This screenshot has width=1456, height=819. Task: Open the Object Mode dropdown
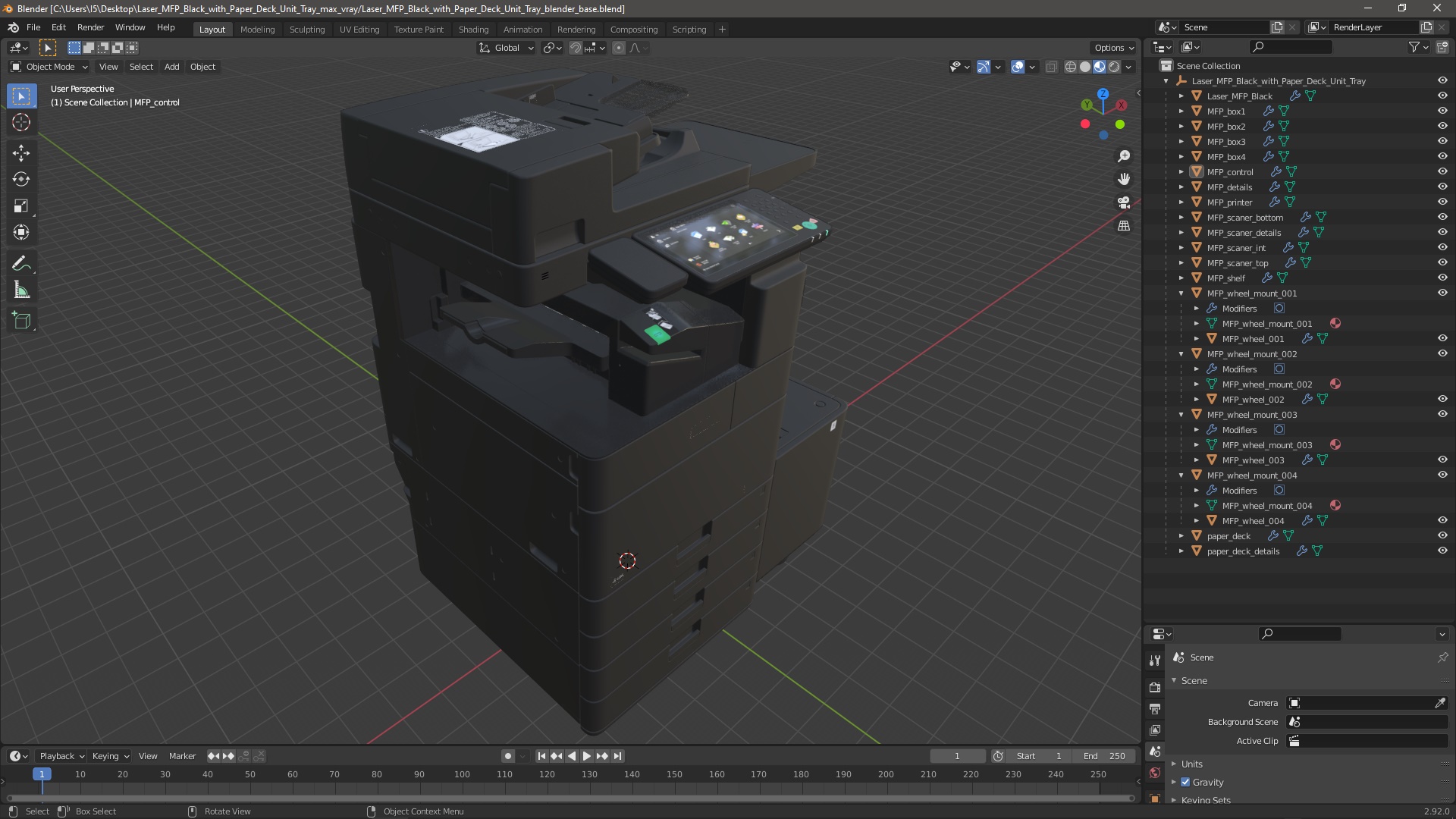49,67
